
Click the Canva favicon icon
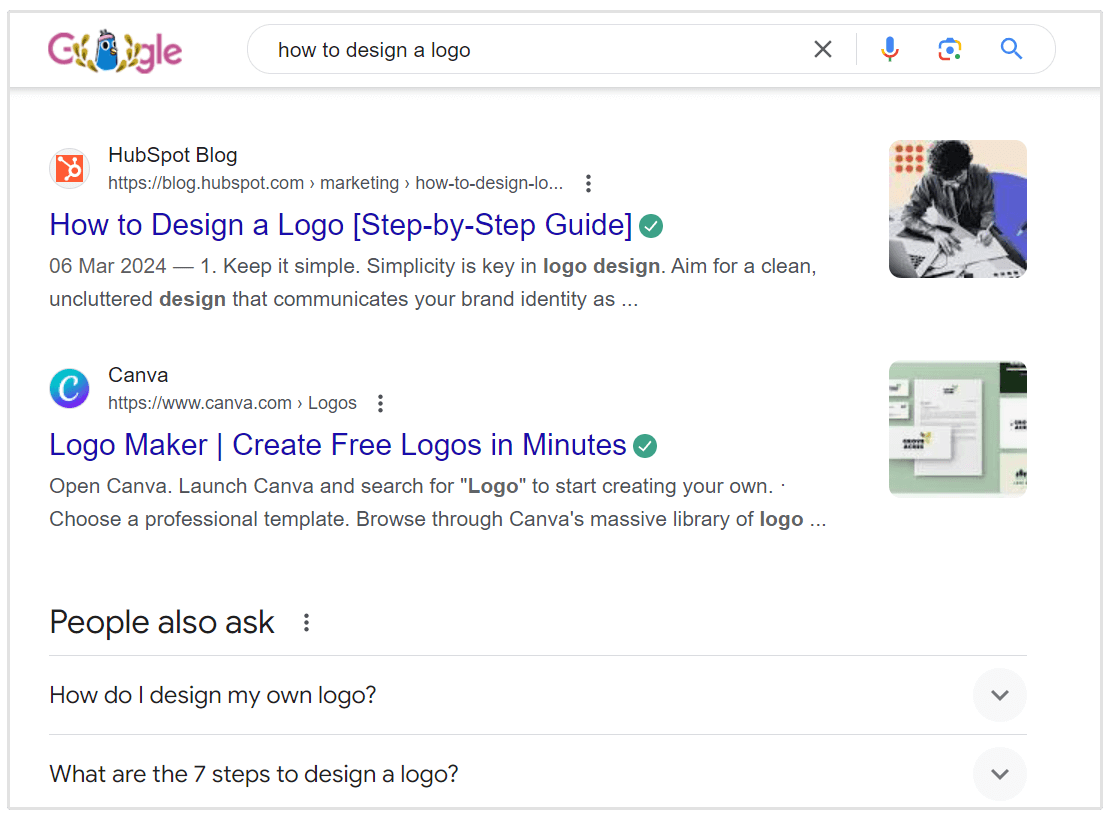70,388
